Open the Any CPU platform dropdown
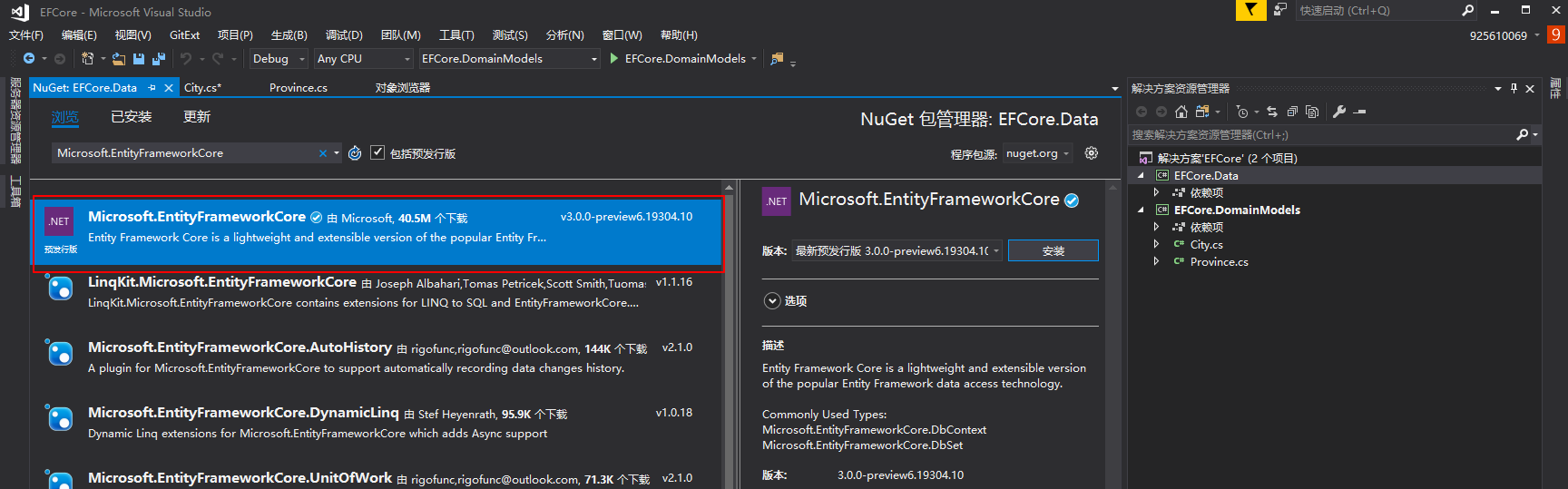This screenshot has width=1568, height=489. [364, 59]
